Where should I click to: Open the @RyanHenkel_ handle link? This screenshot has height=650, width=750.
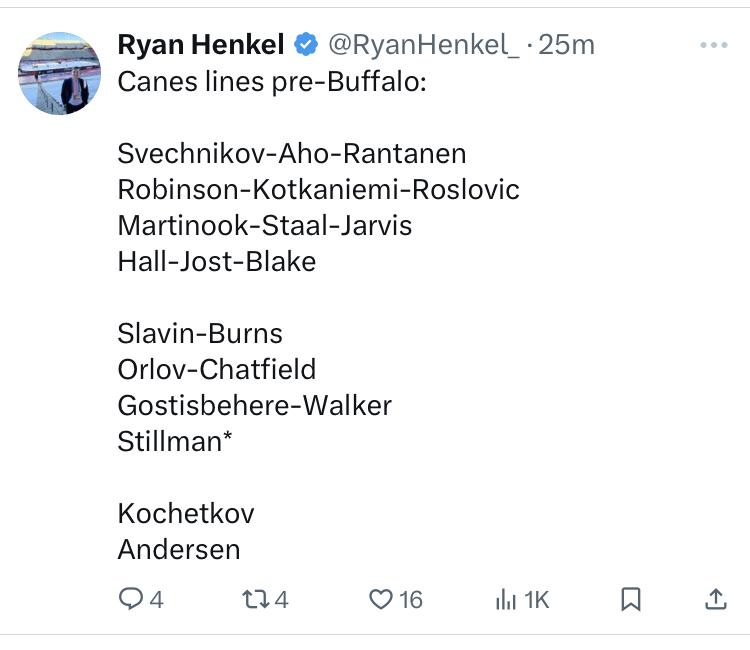click(423, 45)
